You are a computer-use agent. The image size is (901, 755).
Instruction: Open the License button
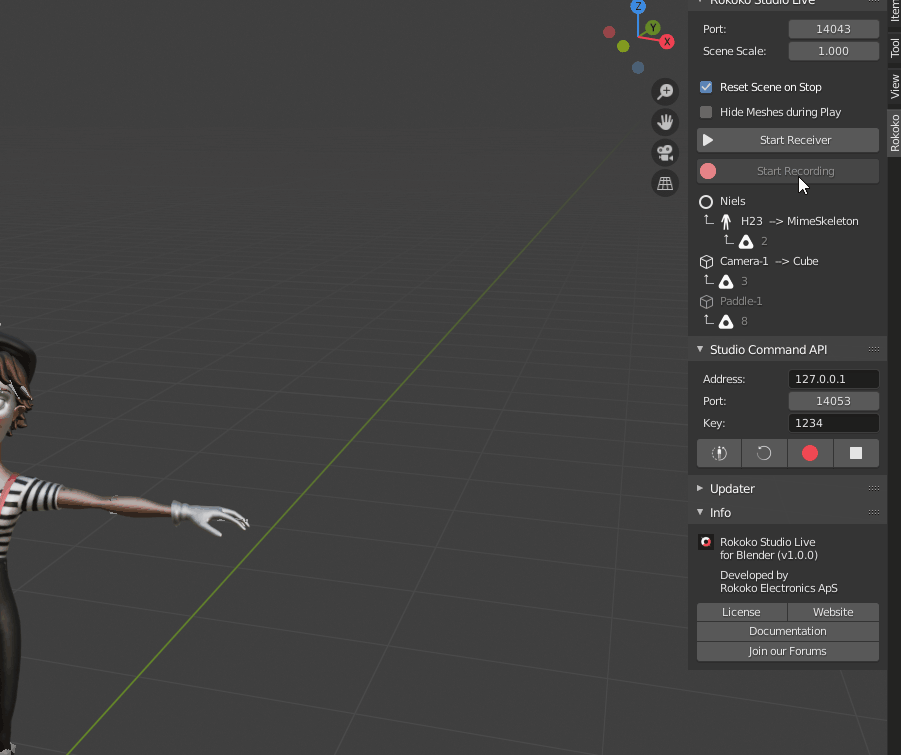click(x=742, y=612)
